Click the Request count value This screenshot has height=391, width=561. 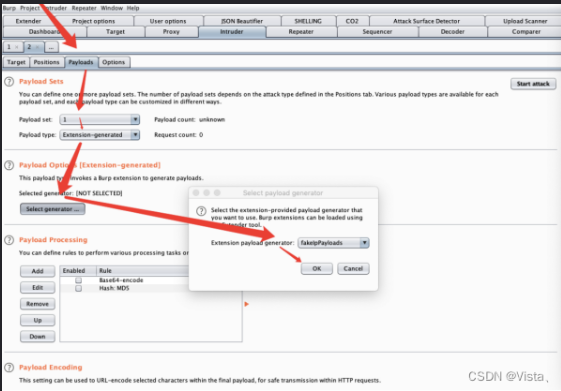coord(201,135)
